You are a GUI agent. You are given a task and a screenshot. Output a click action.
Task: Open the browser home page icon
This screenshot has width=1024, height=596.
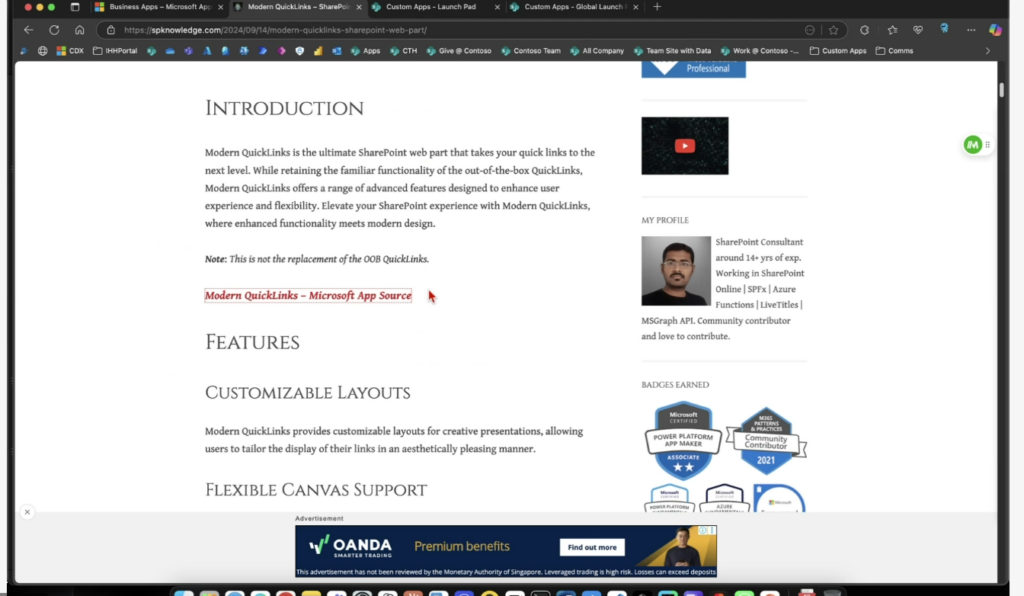[x=80, y=30]
